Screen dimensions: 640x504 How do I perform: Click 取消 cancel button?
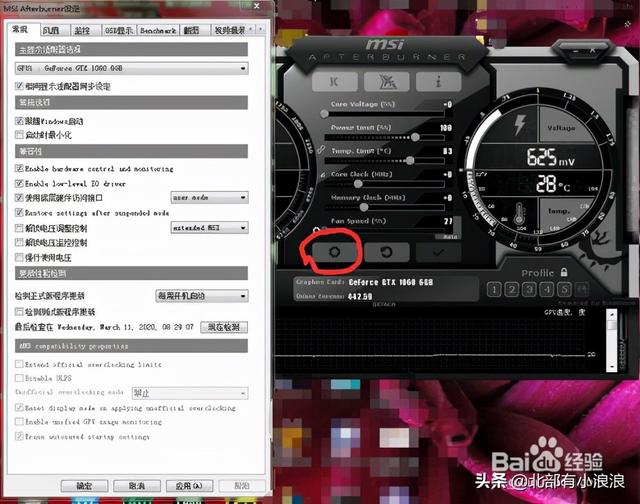tap(137, 486)
